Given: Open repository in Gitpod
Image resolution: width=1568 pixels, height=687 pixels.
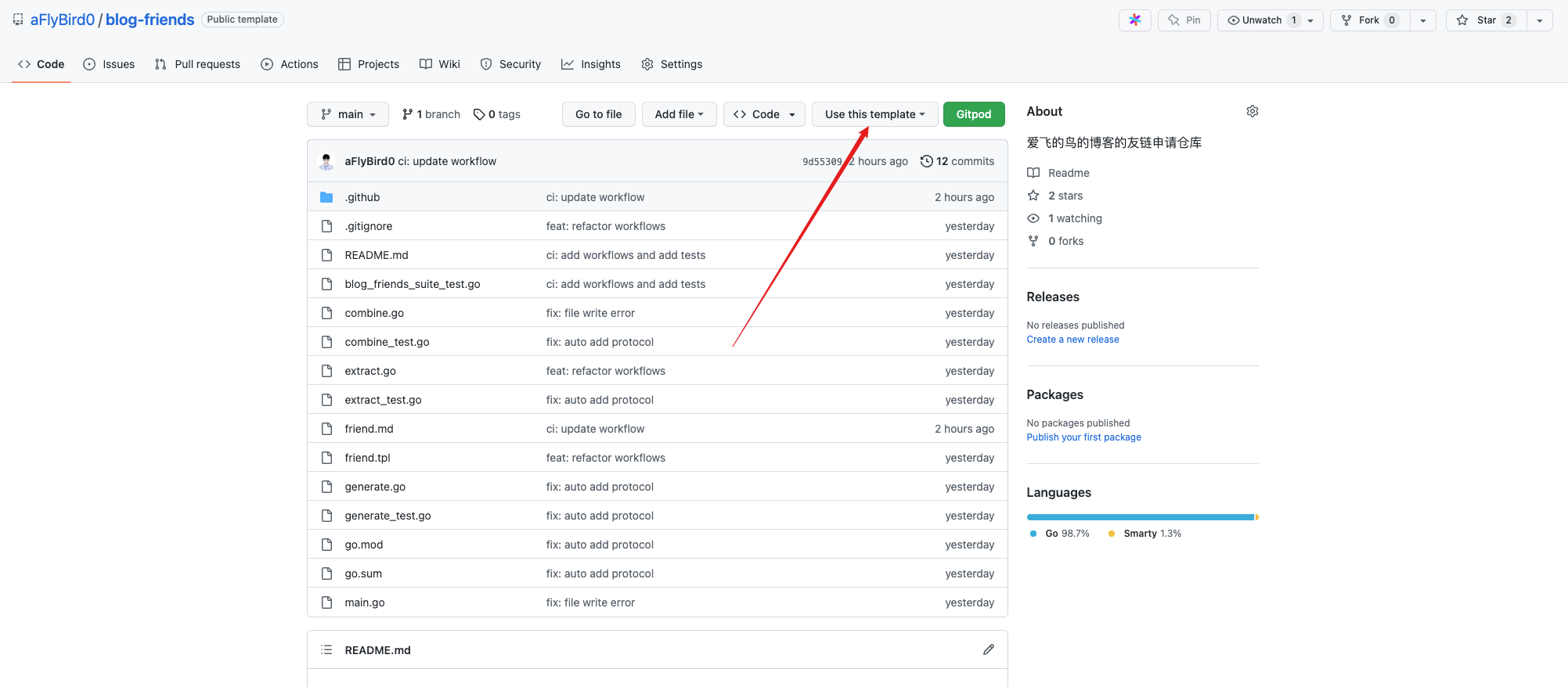Looking at the screenshot, I should pyautogui.click(x=974, y=114).
